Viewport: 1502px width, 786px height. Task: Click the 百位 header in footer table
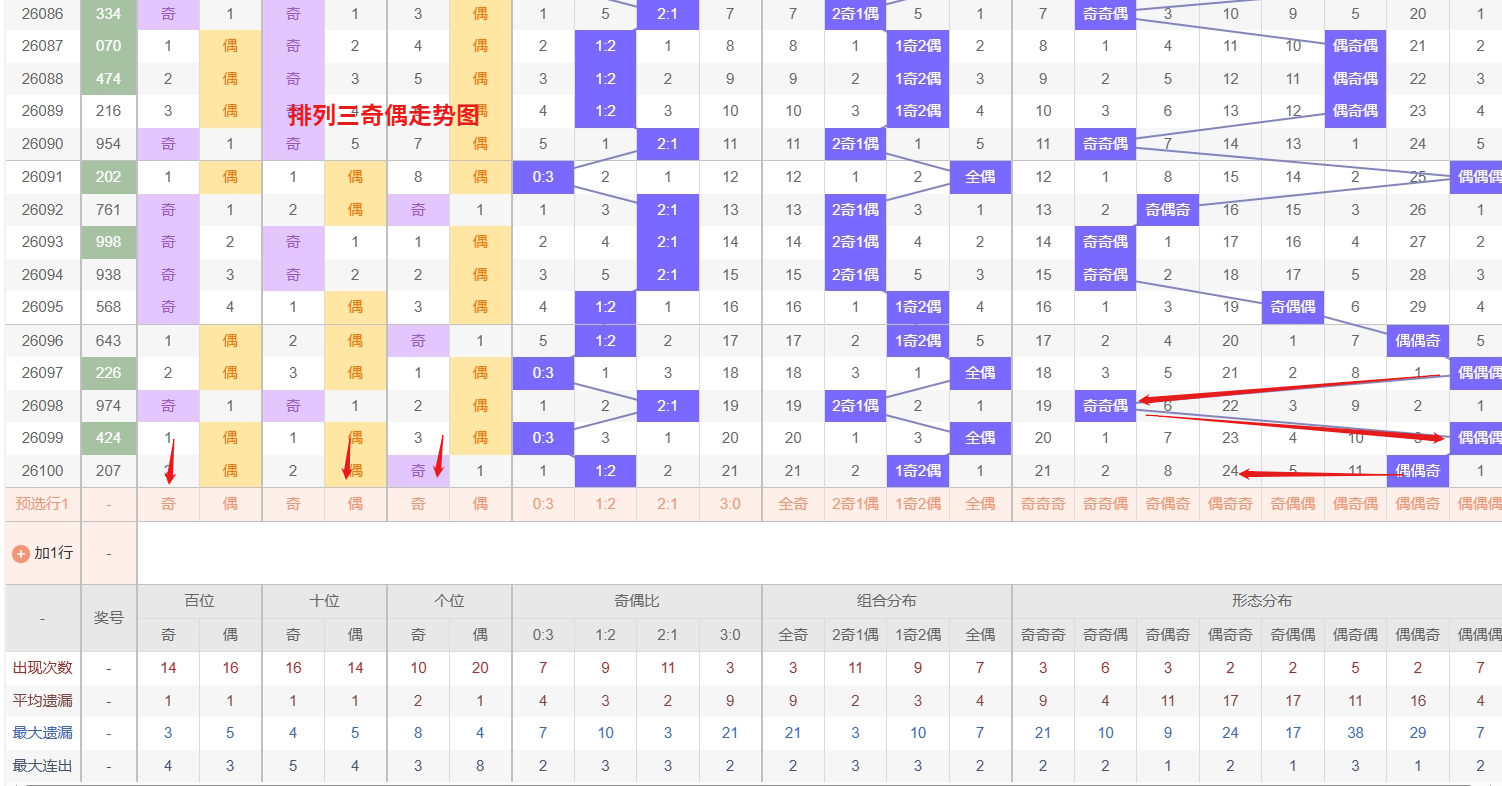(x=199, y=601)
